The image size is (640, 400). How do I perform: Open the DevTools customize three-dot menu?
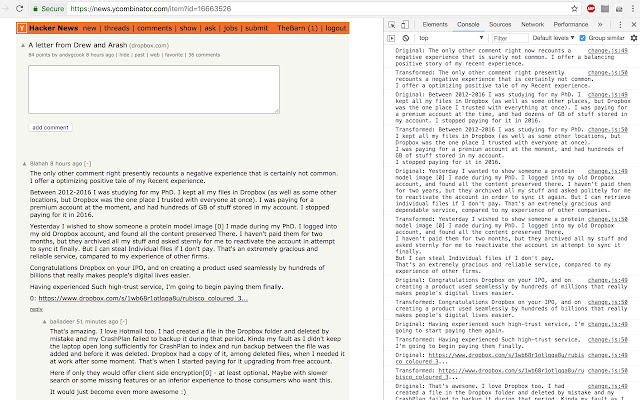pos(620,24)
